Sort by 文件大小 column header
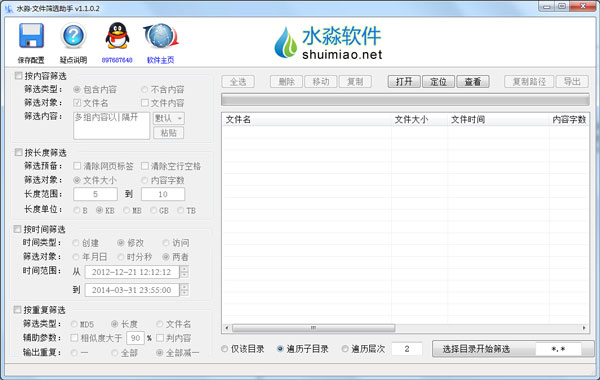The height and width of the screenshot is (380, 600). [x=419, y=120]
